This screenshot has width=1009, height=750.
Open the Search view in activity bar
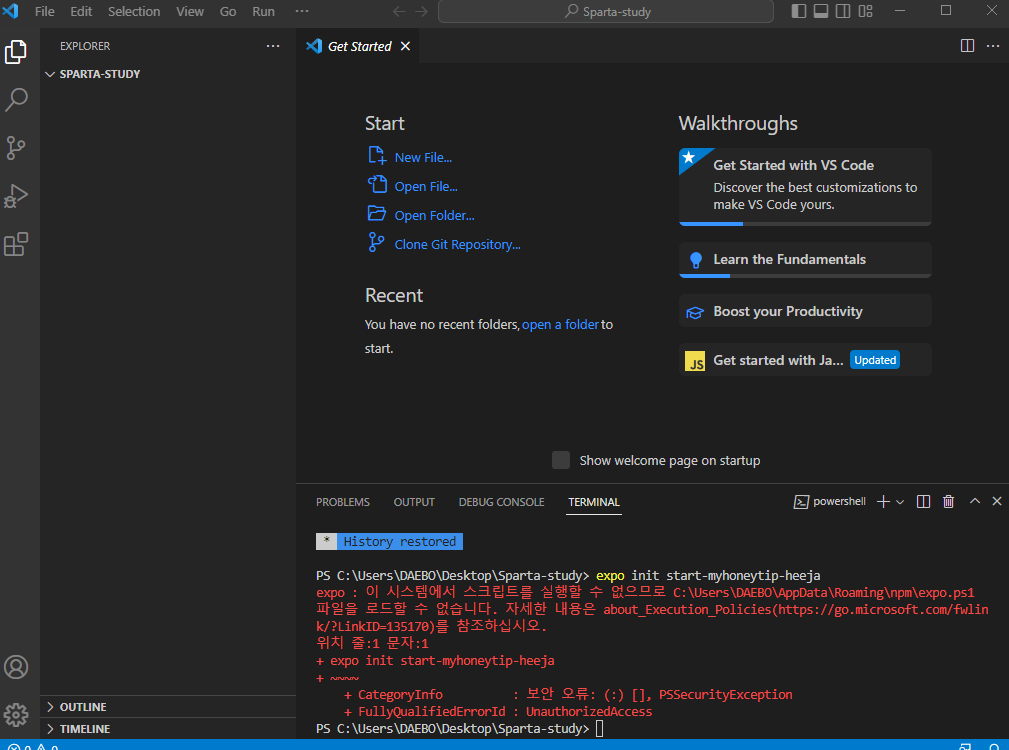pyautogui.click(x=16, y=100)
